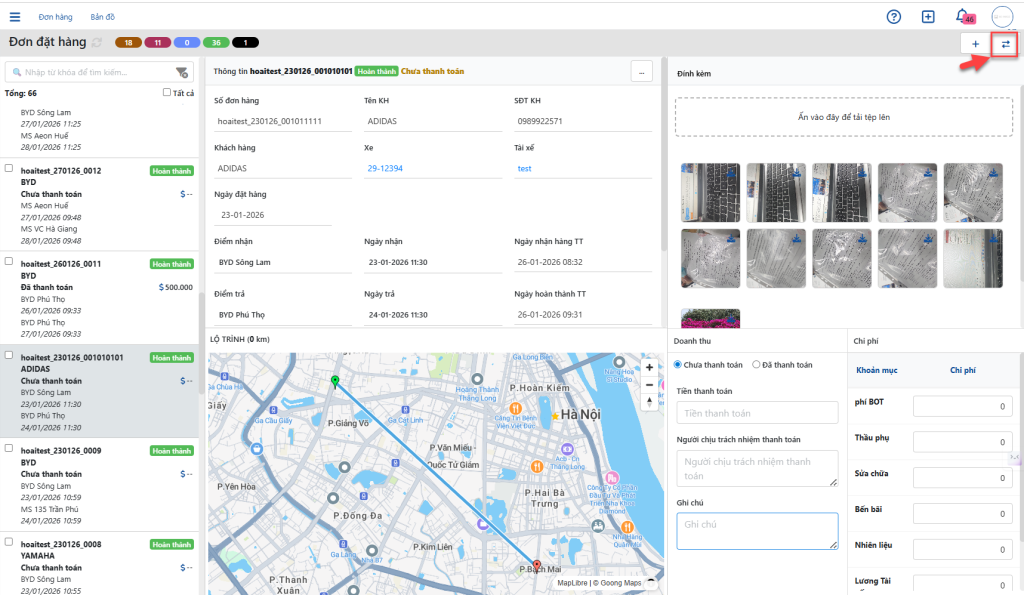Image resolution: width=1024 pixels, height=595 pixels.
Task: Open the ... more options button in order info
Action: pyautogui.click(x=642, y=71)
